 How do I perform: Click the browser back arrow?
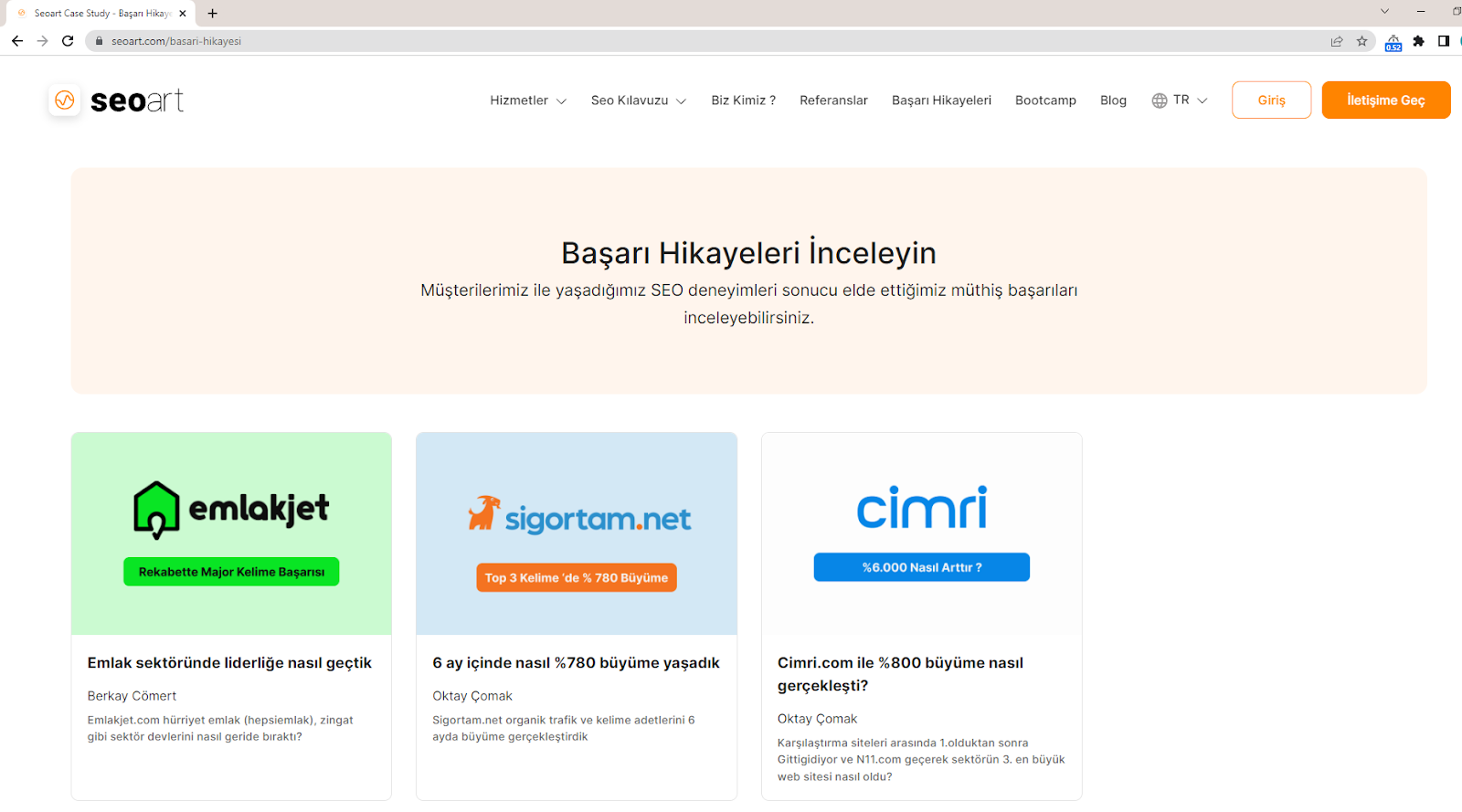pyautogui.click(x=17, y=41)
